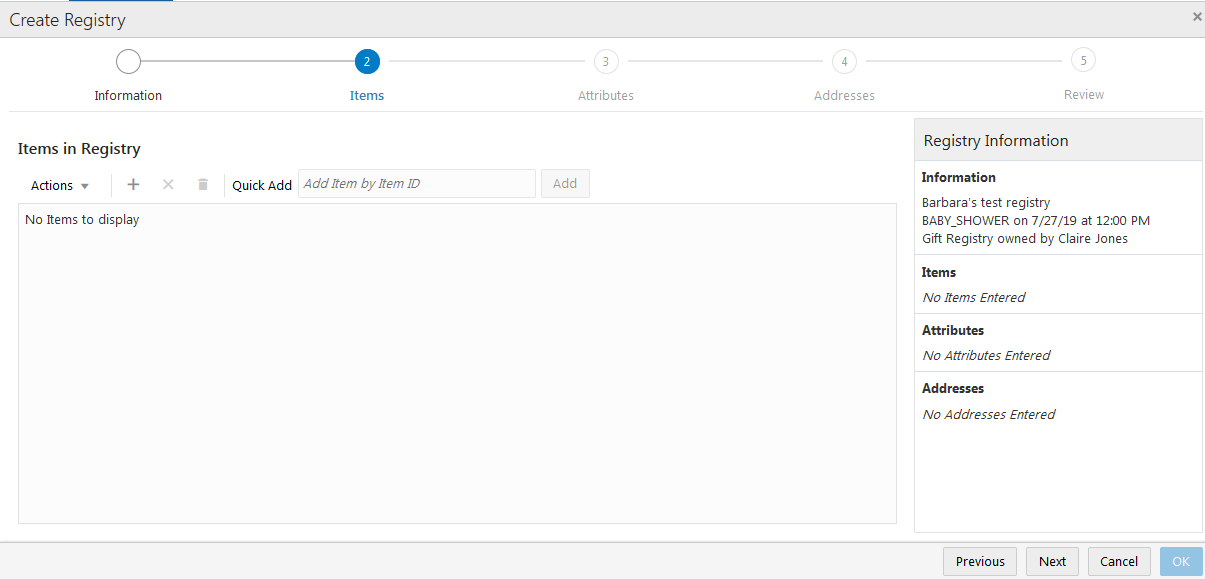1205x579 pixels.
Task: Click the Review step label
Action: click(1084, 95)
